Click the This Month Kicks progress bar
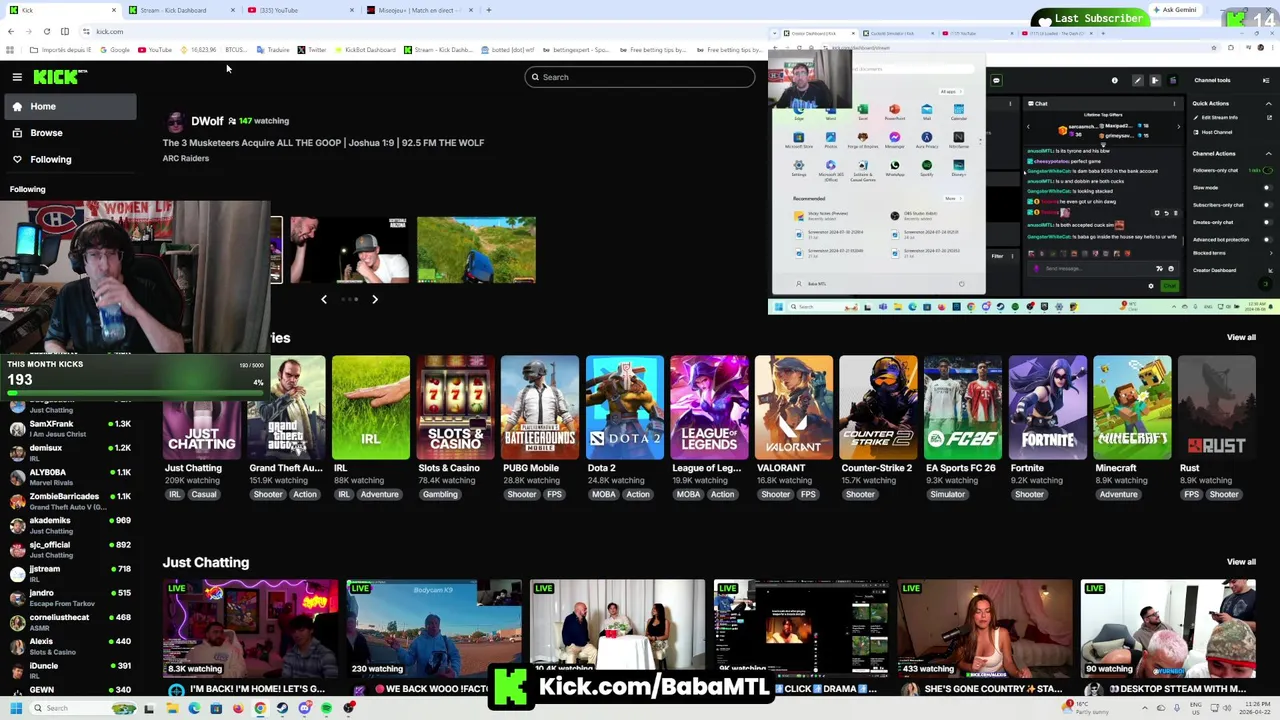Viewport: 1280px width, 720px height. (x=134, y=392)
